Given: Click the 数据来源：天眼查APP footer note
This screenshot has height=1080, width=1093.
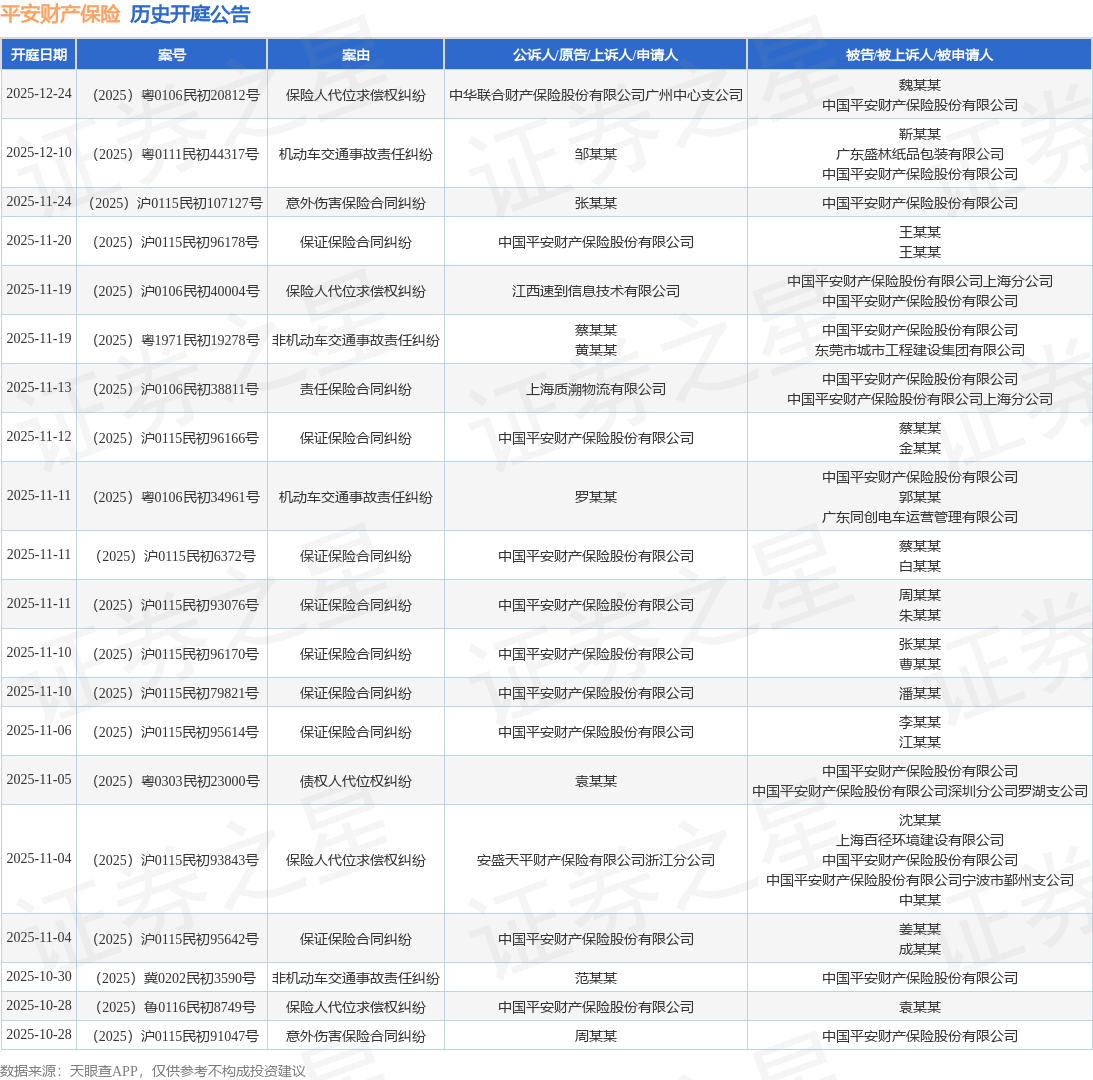Looking at the screenshot, I should (153, 1070).
